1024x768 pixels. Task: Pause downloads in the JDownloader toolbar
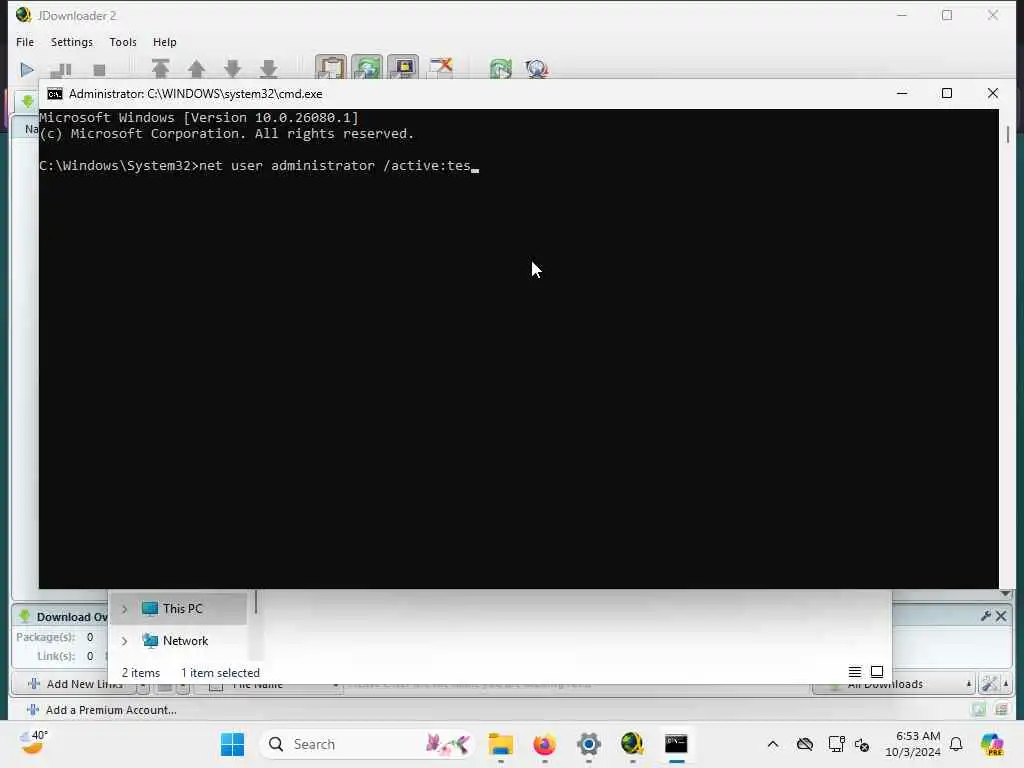click(61, 69)
